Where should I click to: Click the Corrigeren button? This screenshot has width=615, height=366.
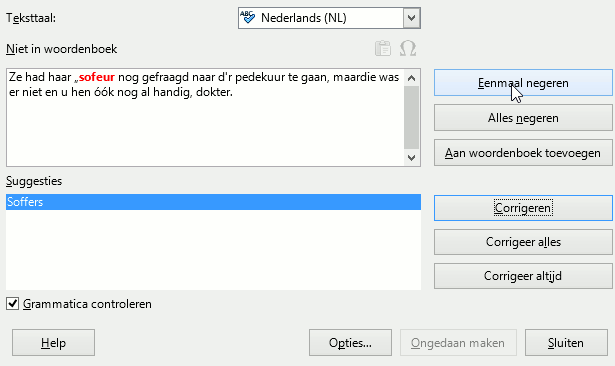tap(523, 208)
